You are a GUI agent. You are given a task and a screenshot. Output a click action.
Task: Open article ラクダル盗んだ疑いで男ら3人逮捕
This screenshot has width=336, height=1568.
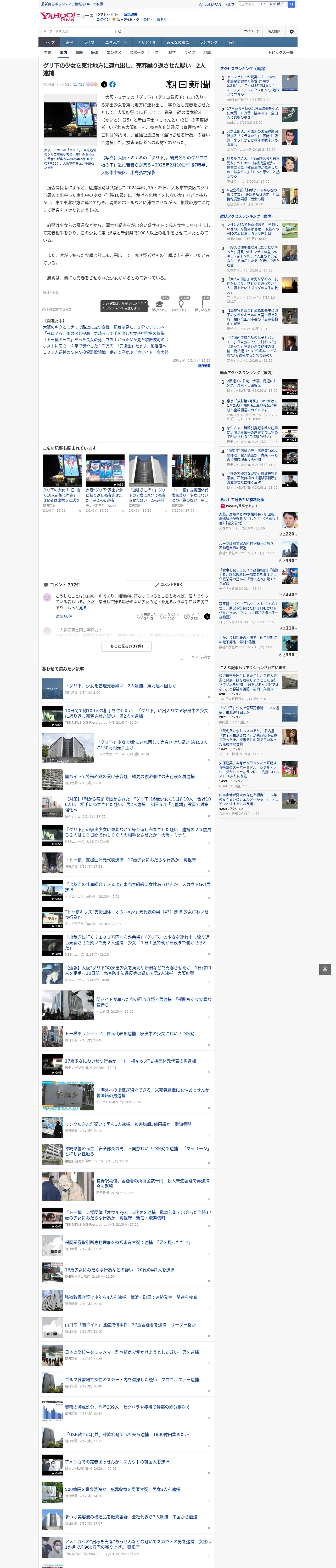point(128,1124)
